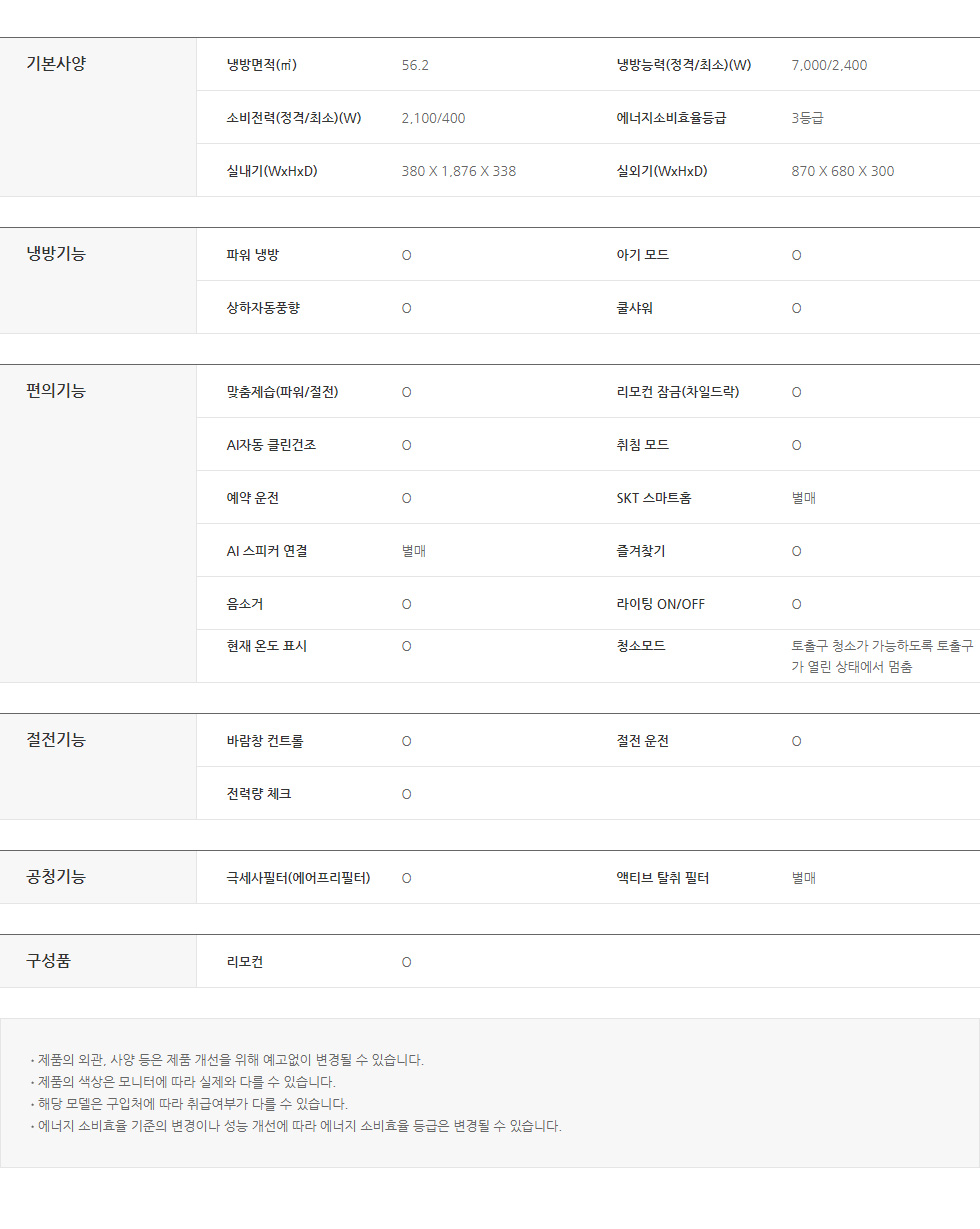Select the 냉방면적(㎡) label
This screenshot has width=980, height=1229.
261,65
